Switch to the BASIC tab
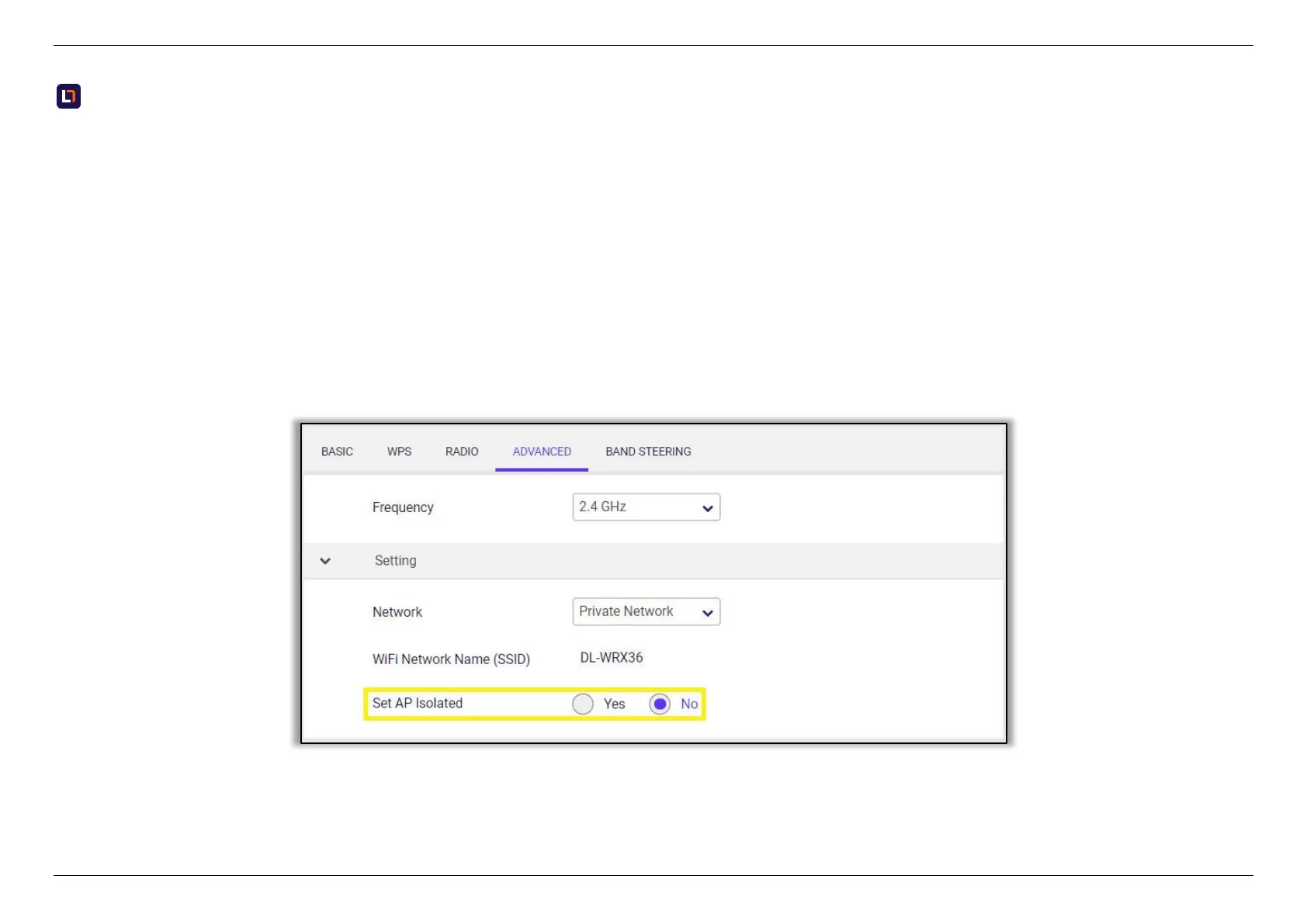 [337, 452]
